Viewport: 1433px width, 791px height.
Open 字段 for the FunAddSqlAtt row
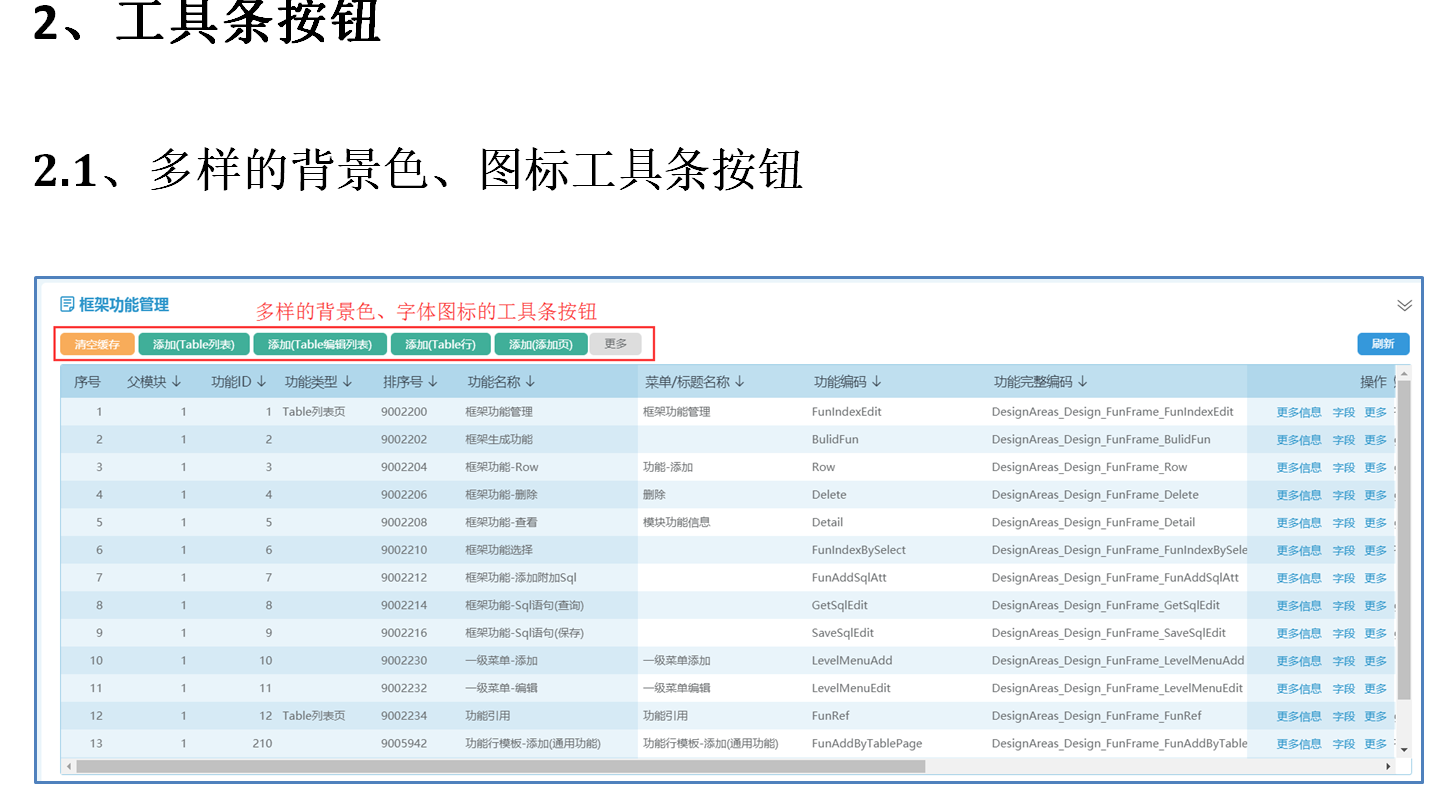coord(1344,578)
